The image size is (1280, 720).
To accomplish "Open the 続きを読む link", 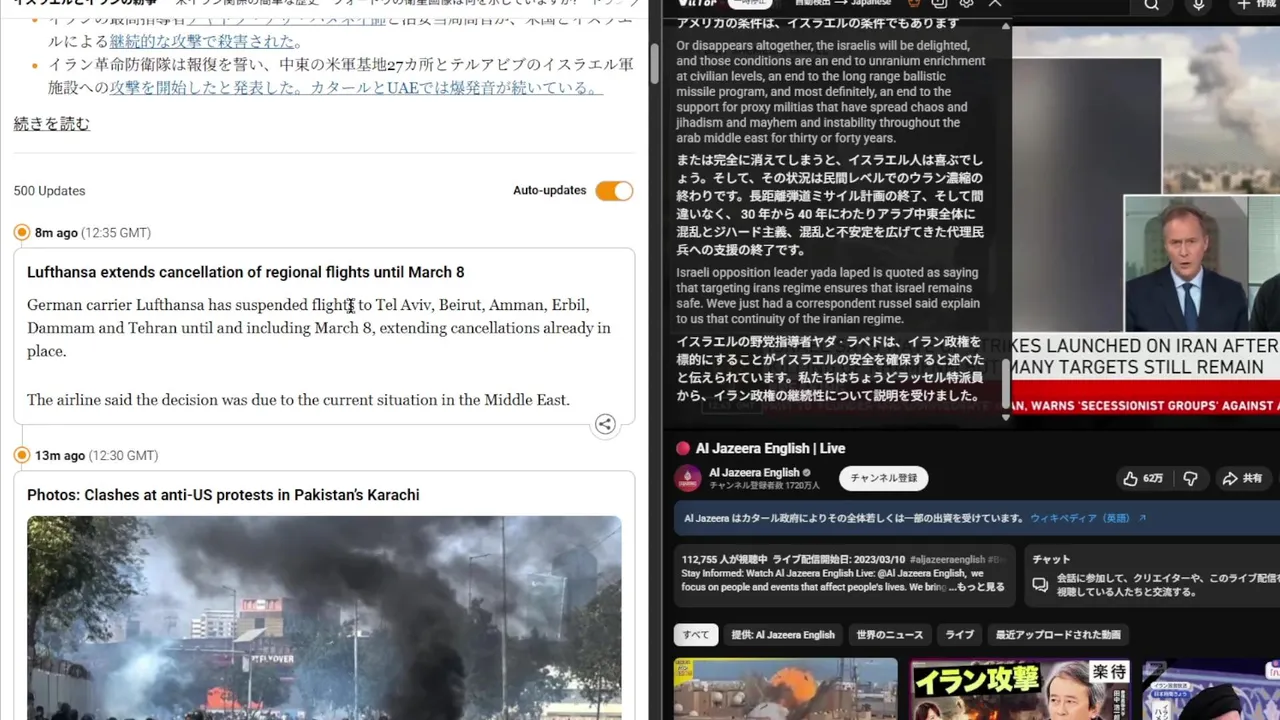I will coord(52,124).
